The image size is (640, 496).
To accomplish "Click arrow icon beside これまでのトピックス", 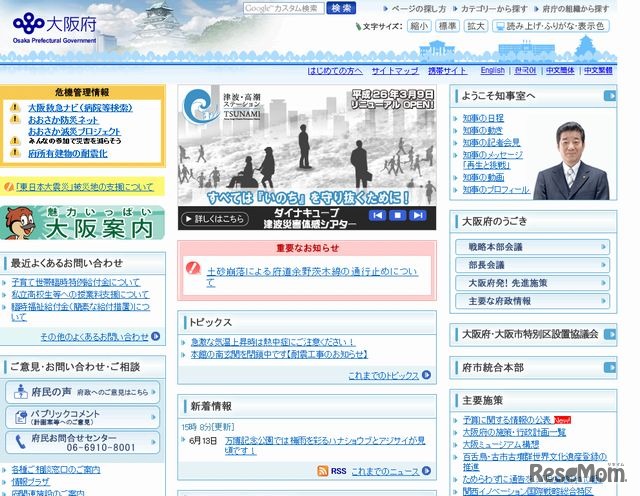I will tap(427, 375).
